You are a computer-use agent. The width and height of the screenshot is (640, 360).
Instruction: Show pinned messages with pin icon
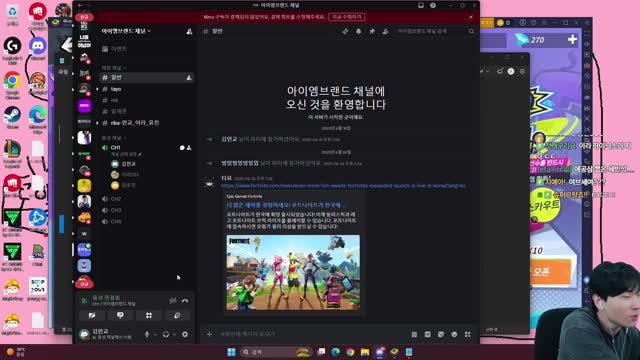pyautogui.click(x=372, y=31)
